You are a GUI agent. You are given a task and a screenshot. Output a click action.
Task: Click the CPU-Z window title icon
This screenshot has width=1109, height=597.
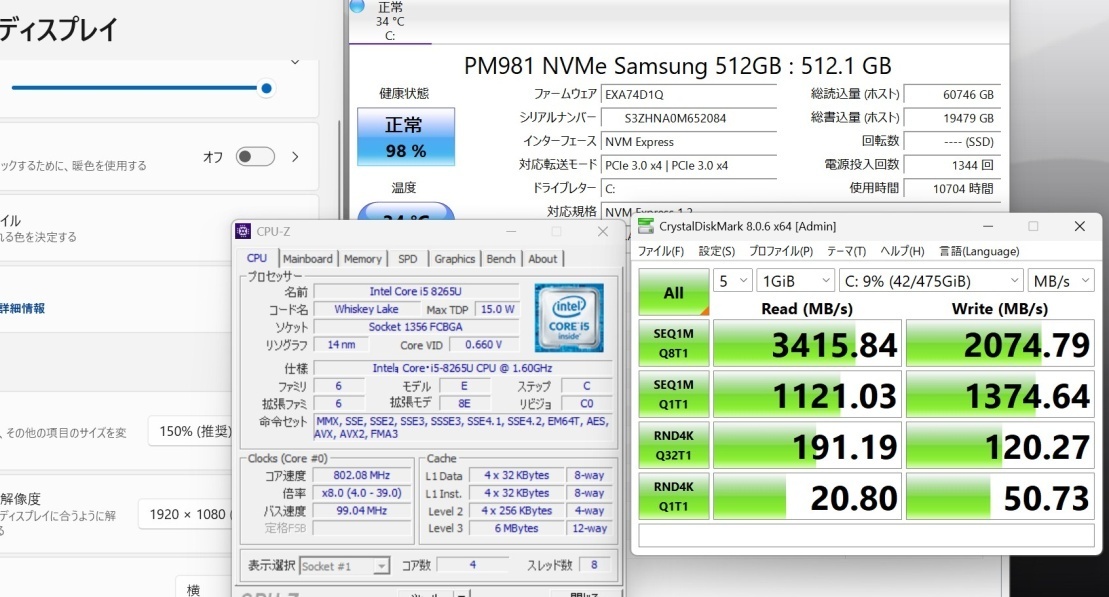(x=243, y=231)
